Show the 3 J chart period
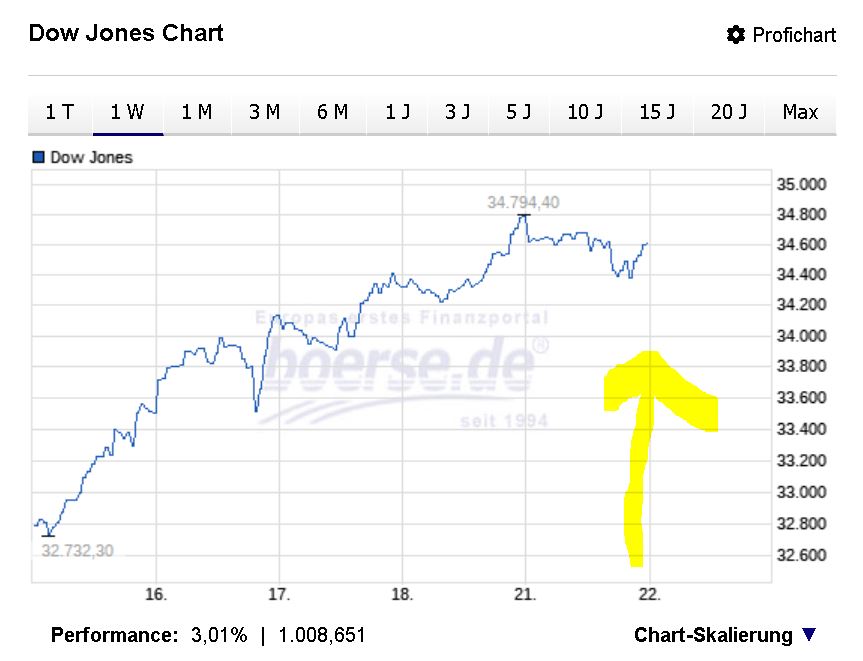Image resolution: width=863 pixels, height=661 pixels. coord(457,112)
